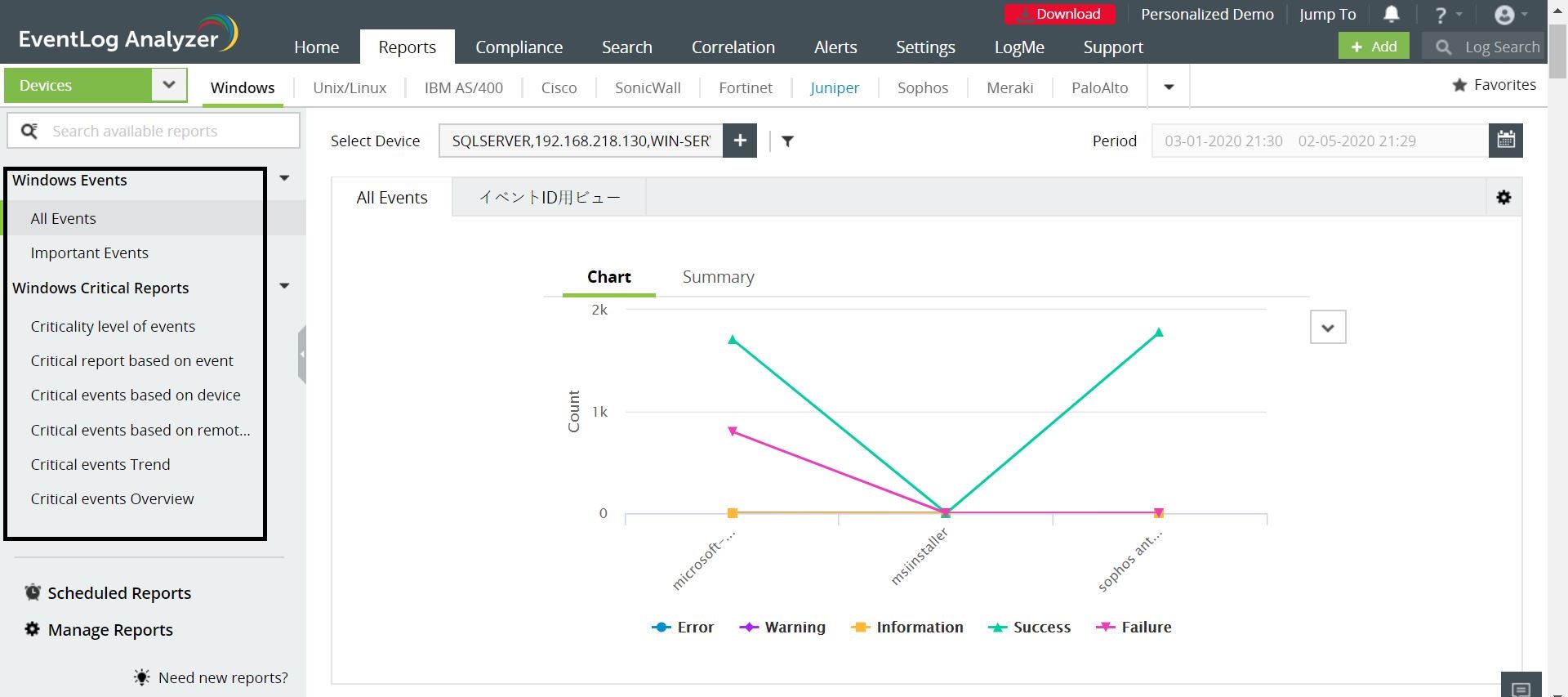Select the PaloAlto device tab
This screenshot has width=1568, height=697.
(x=1099, y=87)
